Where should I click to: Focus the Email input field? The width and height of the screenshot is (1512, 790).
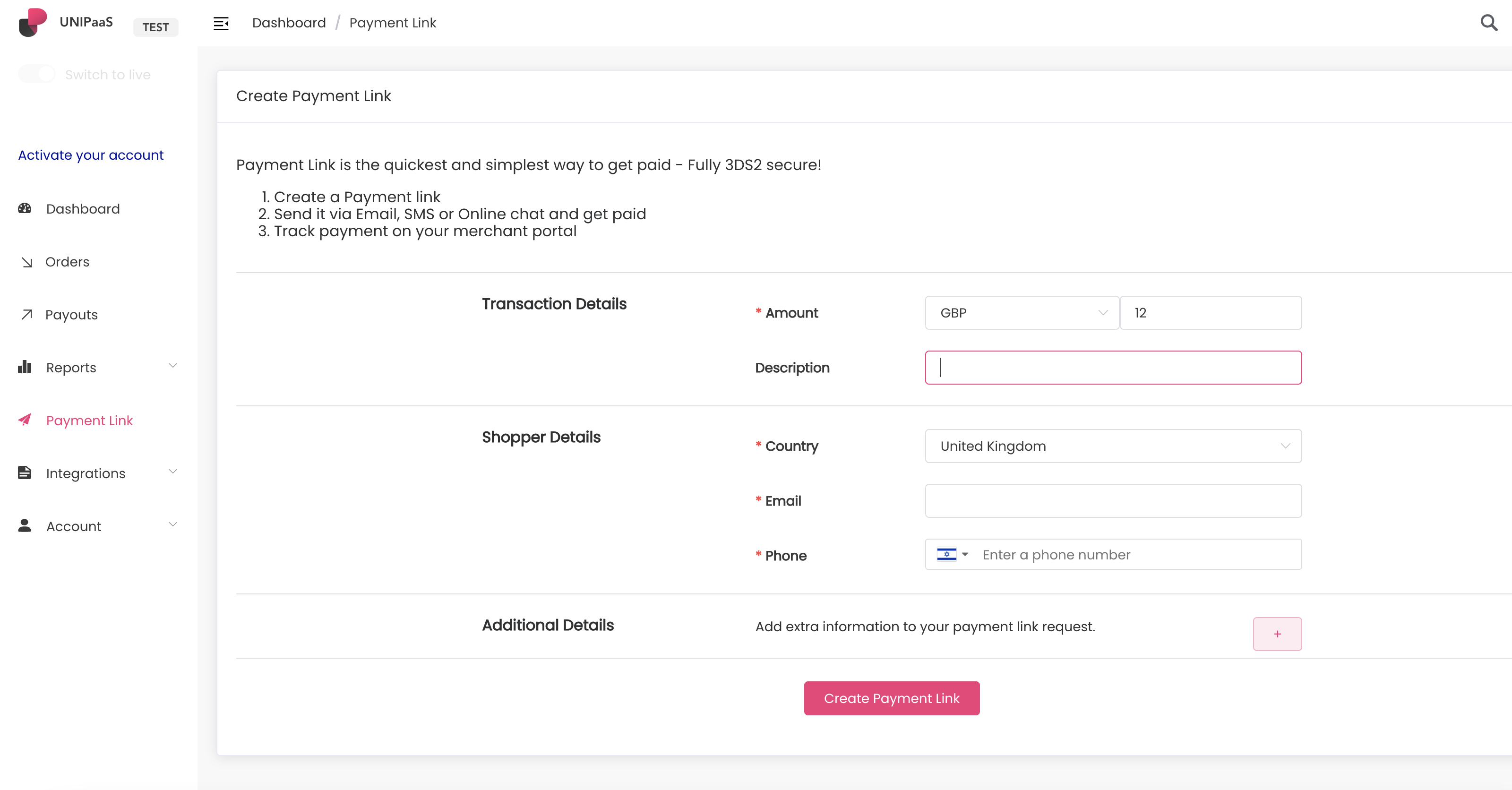(1113, 501)
